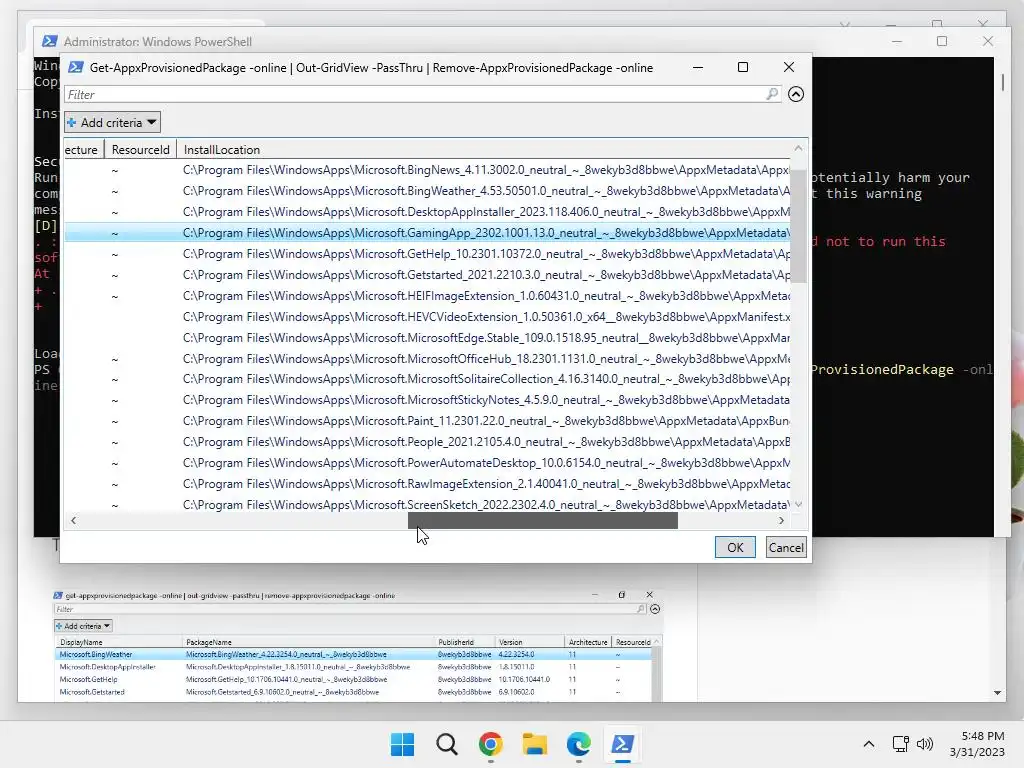This screenshot has height=768, width=1024.
Task: Click the horizontal scrollbar left arrow
Action: point(73,520)
